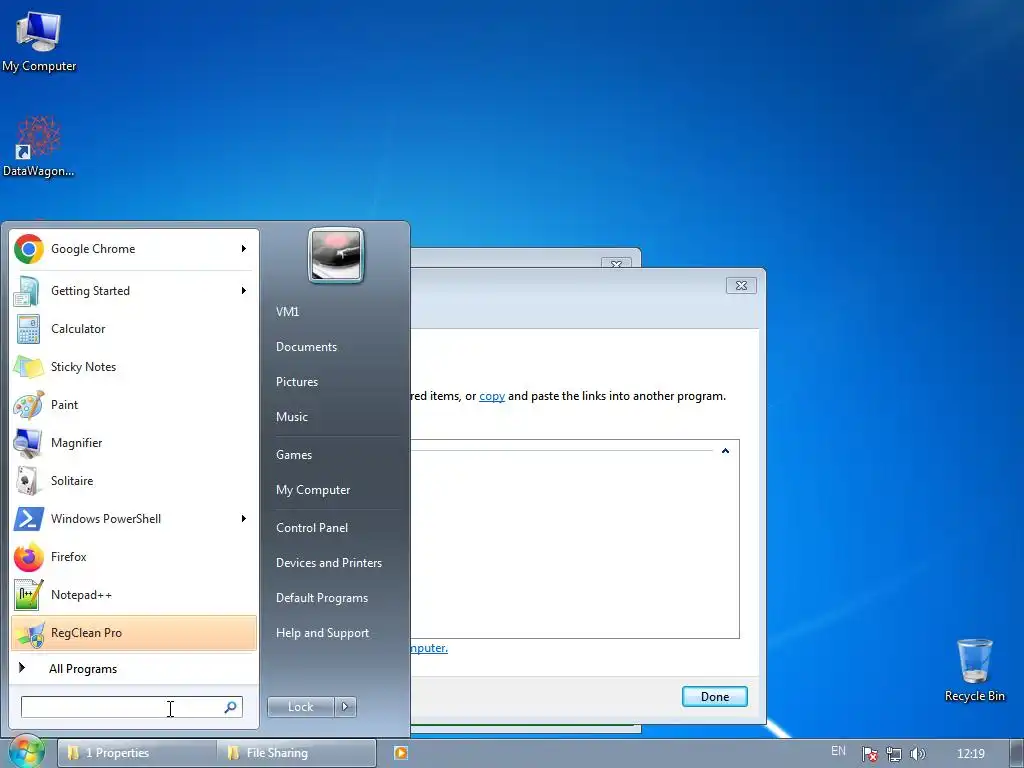
Task: Click the Show desktop button
Action: pyautogui.click(x=1017, y=754)
